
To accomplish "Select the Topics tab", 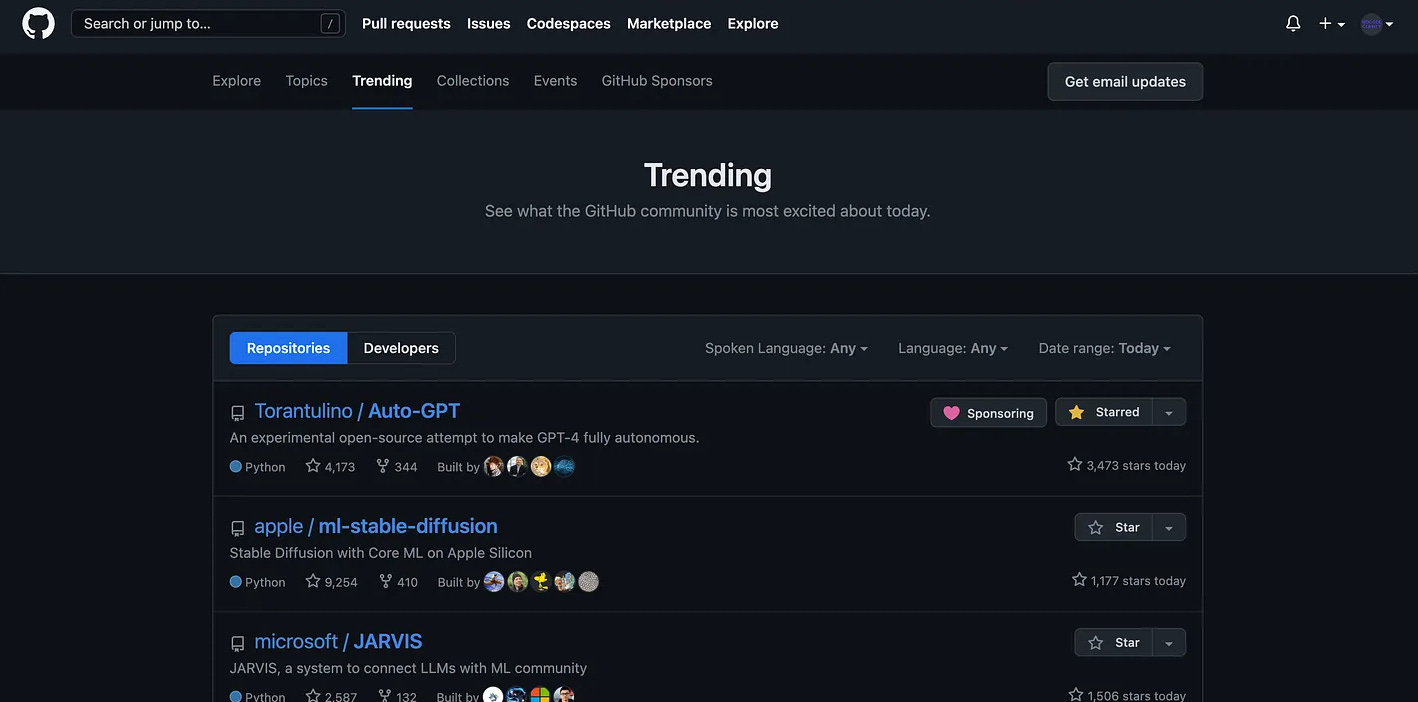I will click(307, 81).
